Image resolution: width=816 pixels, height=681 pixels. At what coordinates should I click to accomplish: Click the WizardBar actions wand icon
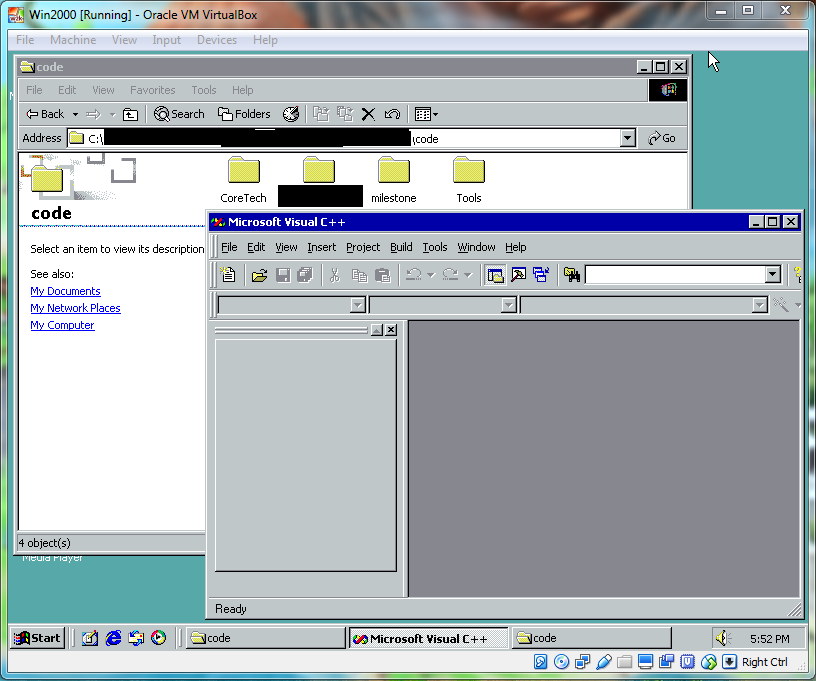(x=780, y=305)
